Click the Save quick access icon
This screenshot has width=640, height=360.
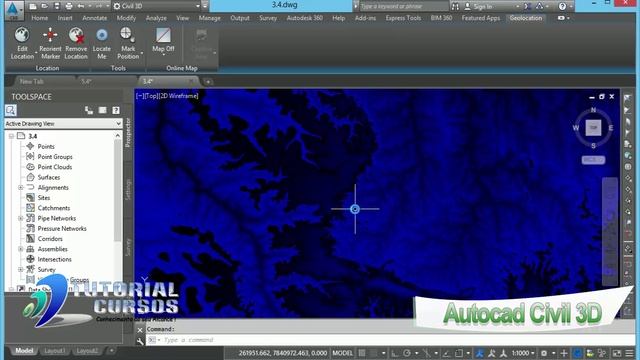[57, 6]
